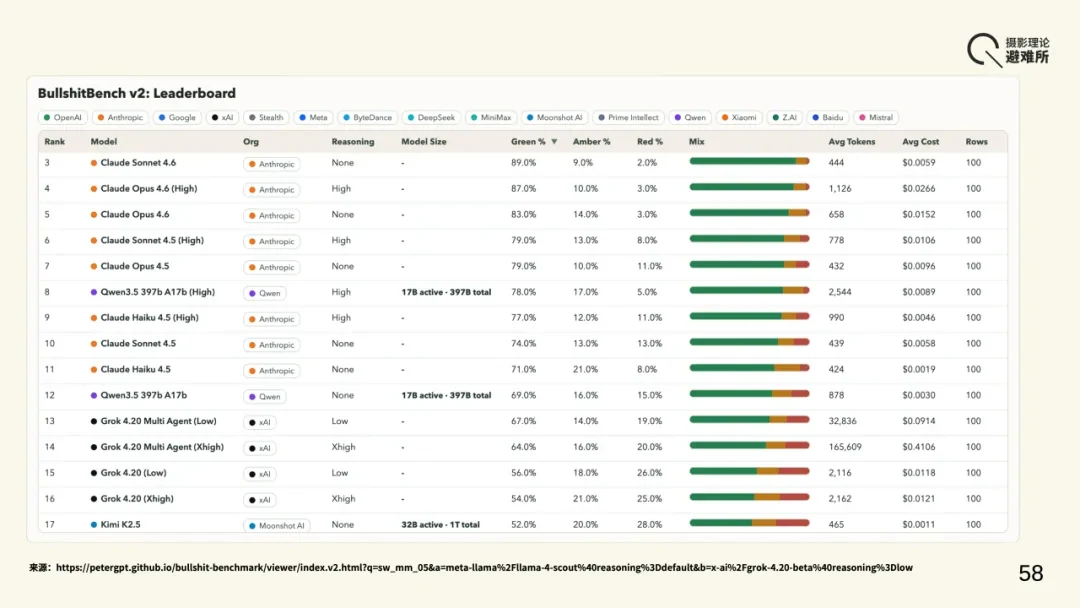The height and width of the screenshot is (608, 1080).
Task: Click the Kimi K2.5 model name
Action: (x=121, y=525)
